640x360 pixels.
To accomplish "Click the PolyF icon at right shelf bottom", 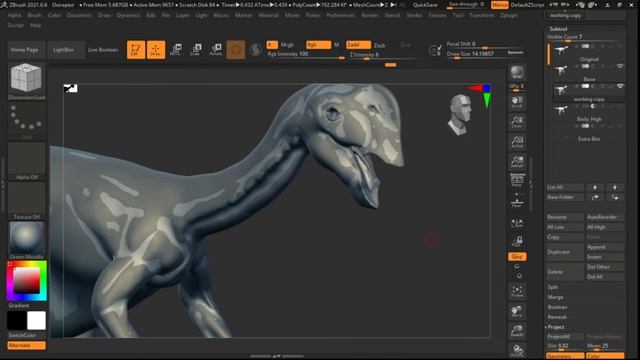I will (517, 351).
